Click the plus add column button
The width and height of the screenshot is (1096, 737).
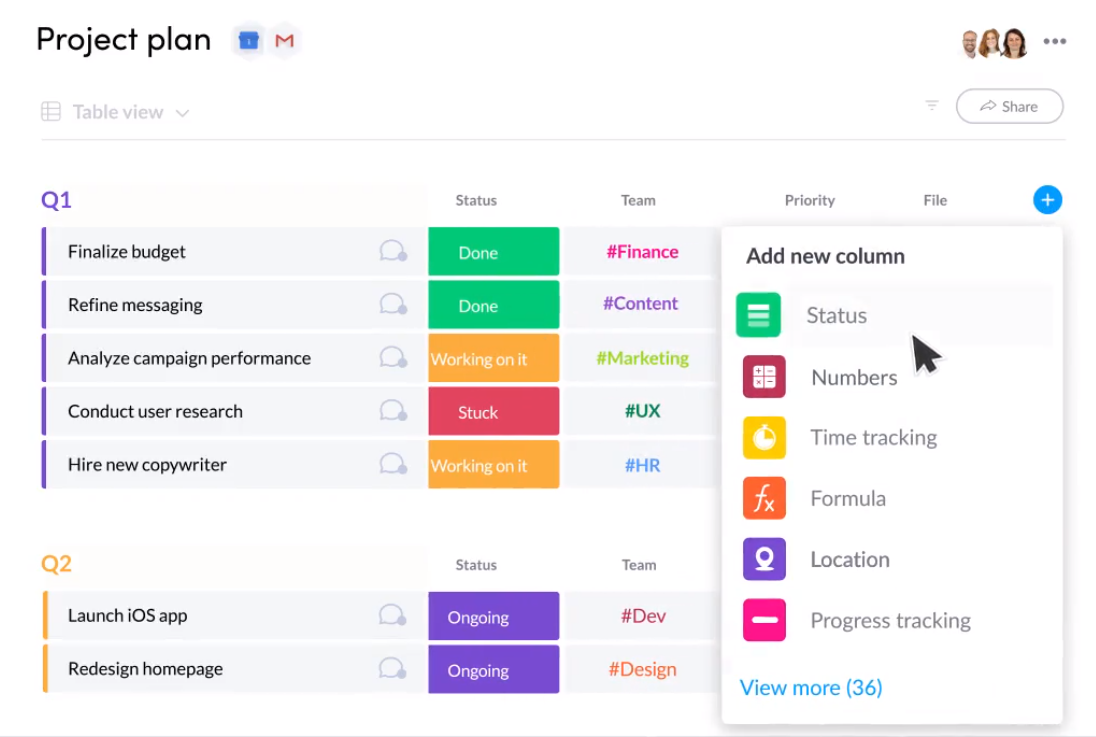1047,200
